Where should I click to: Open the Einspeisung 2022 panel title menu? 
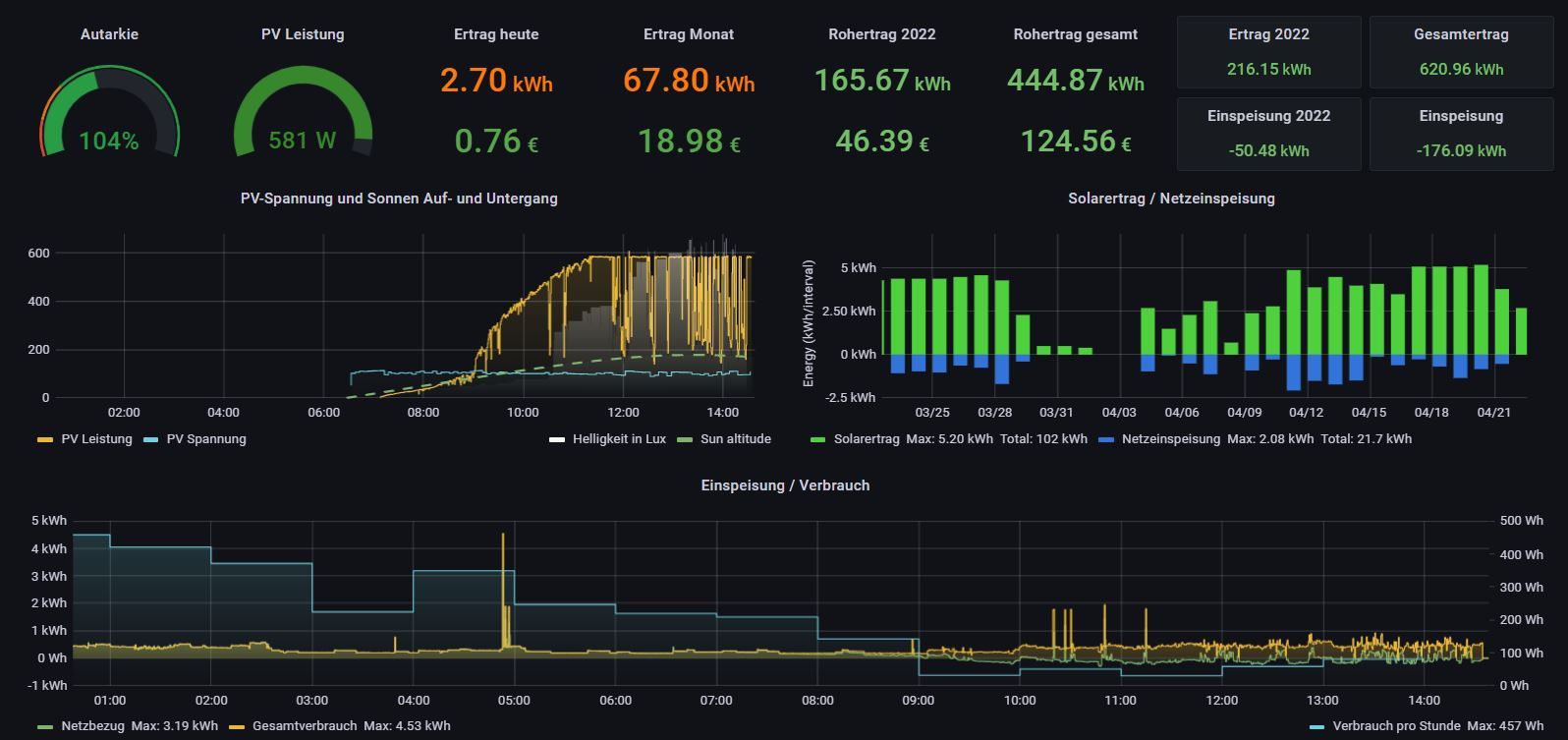point(1269,116)
